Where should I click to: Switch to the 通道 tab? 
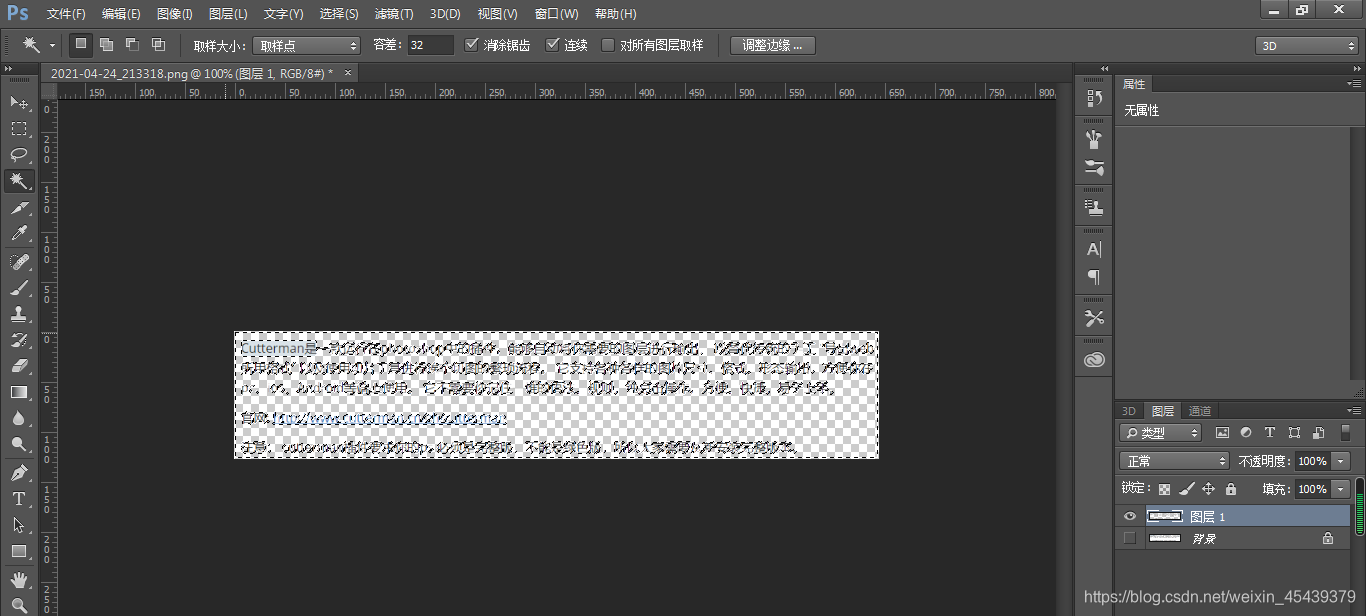[x=1200, y=411]
